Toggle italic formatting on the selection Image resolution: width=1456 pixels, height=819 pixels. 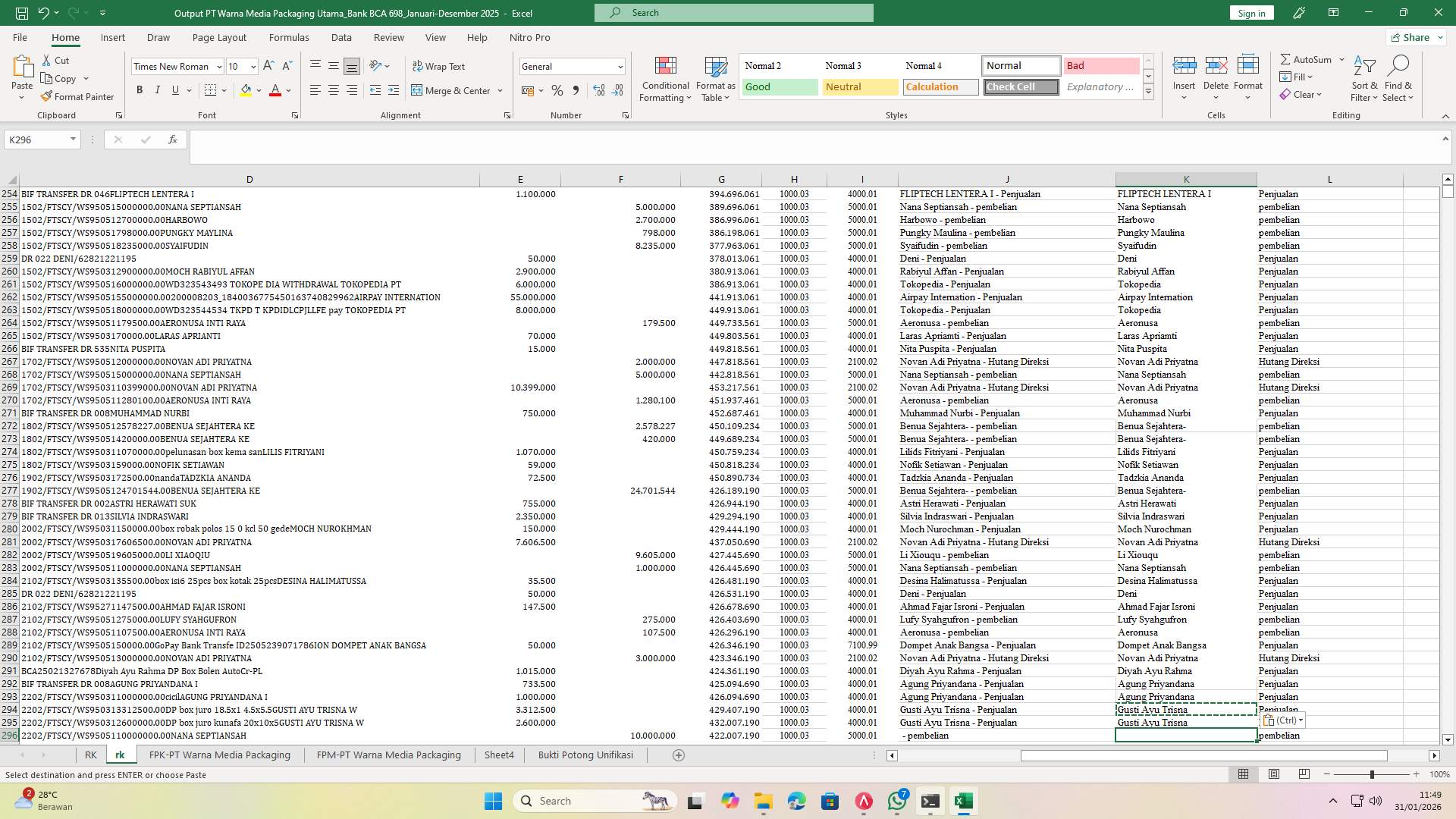point(157,89)
